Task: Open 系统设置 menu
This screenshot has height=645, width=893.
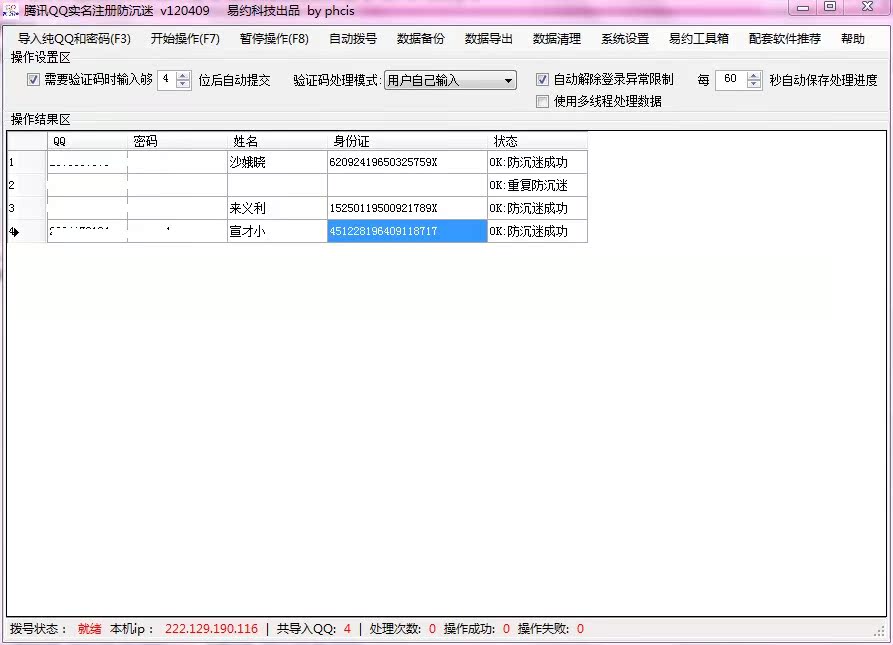Action: [x=625, y=39]
